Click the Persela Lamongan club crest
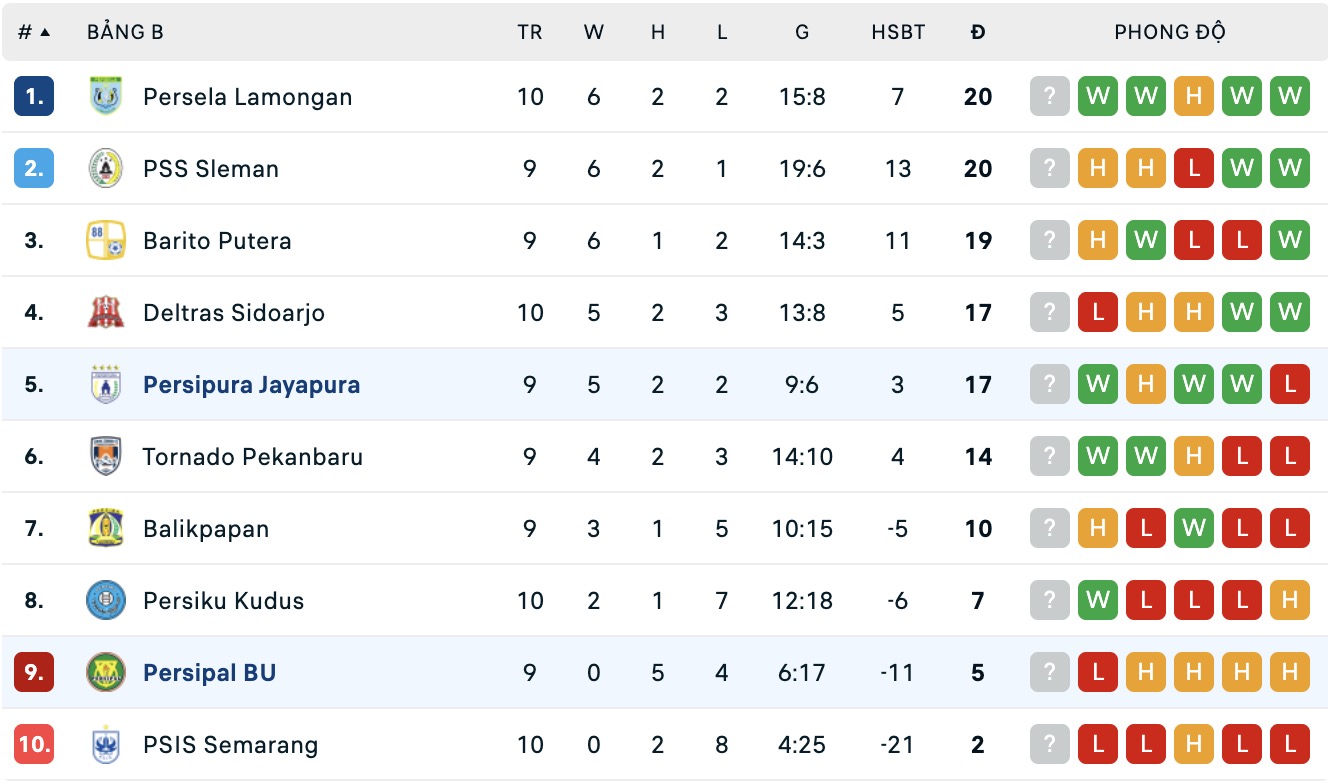Image resolution: width=1328 pixels, height=784 pixels. pos(105,97)
